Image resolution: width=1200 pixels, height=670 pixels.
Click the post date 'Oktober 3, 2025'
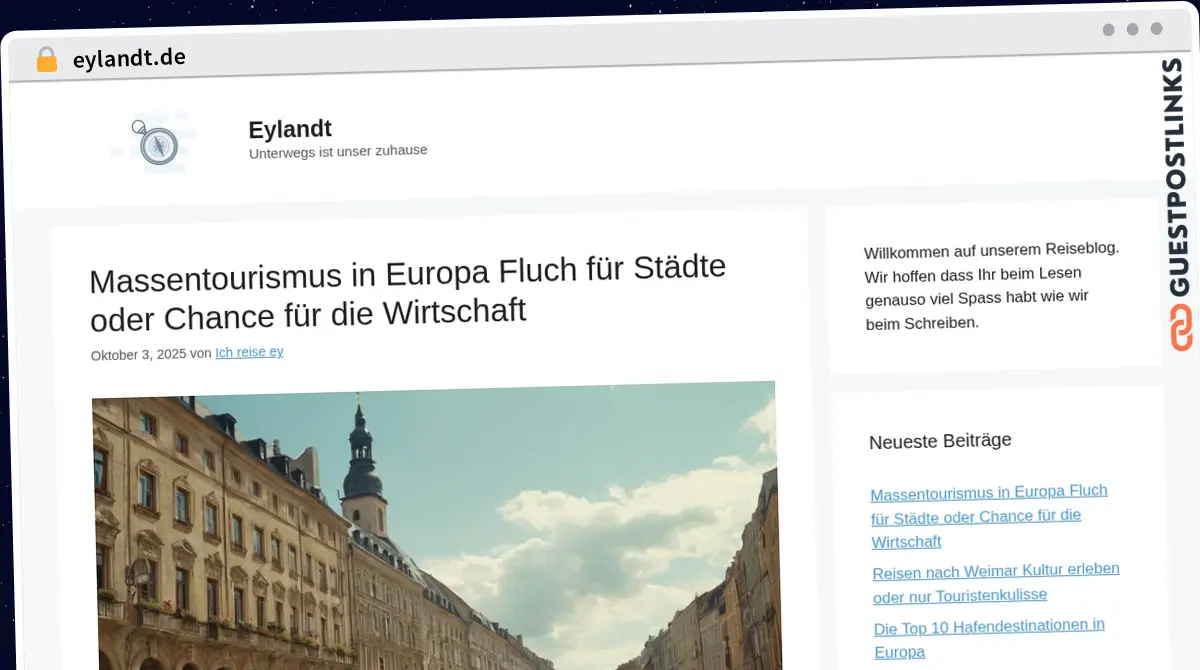coord(138,354)
